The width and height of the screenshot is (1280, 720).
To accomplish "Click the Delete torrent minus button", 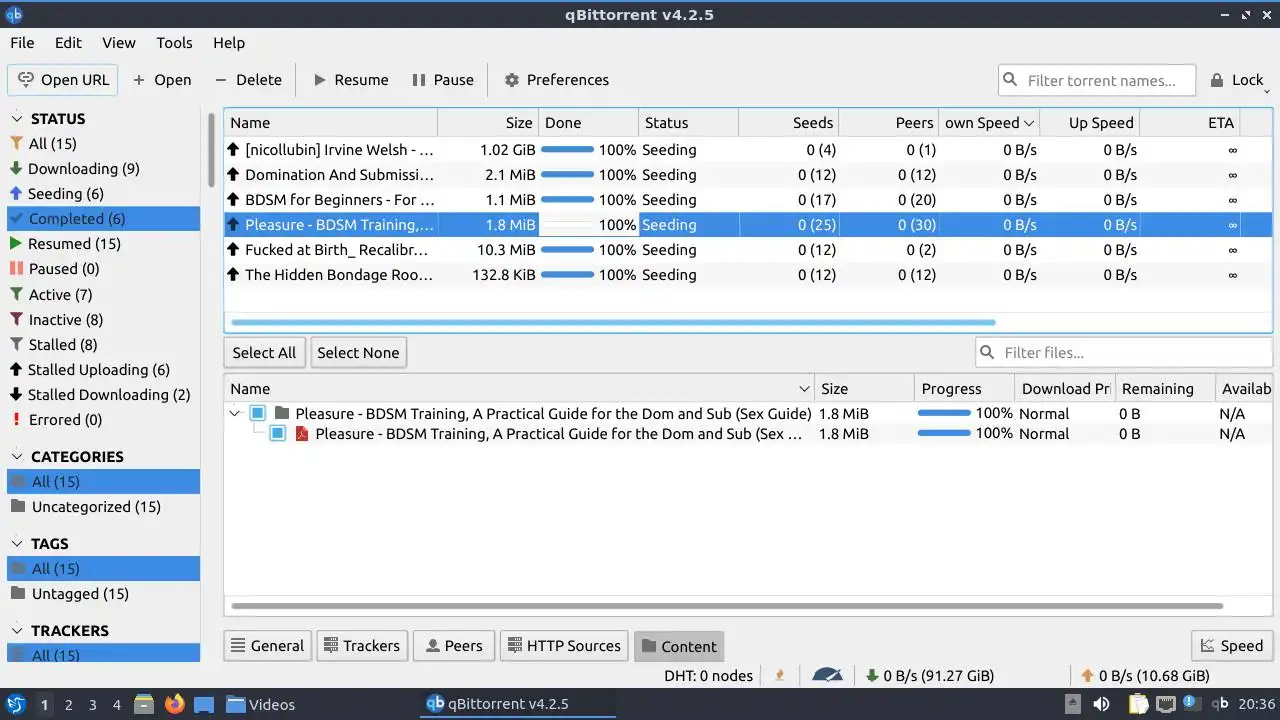I will coord(248,80).
